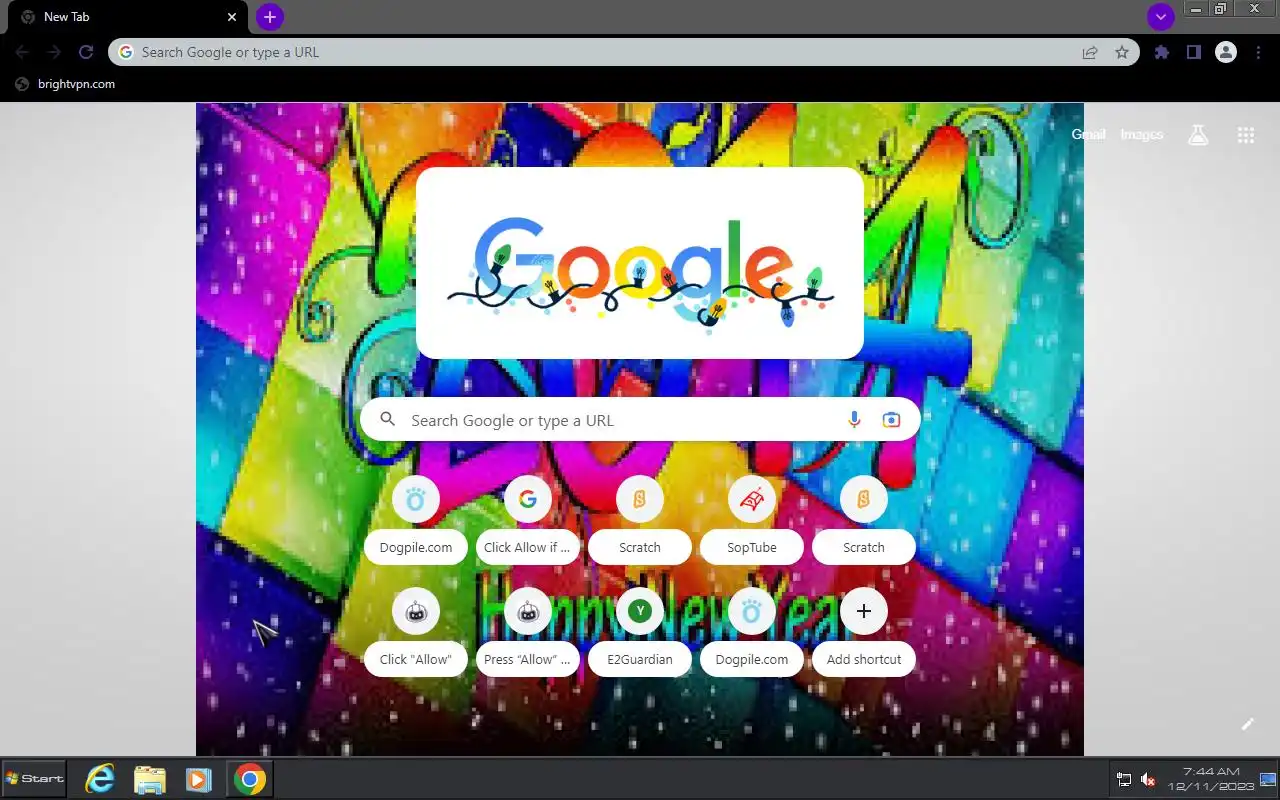Click the share page icon in address bar
The height and width of the screenshot is (800, 1280).
click(1090, 52)
